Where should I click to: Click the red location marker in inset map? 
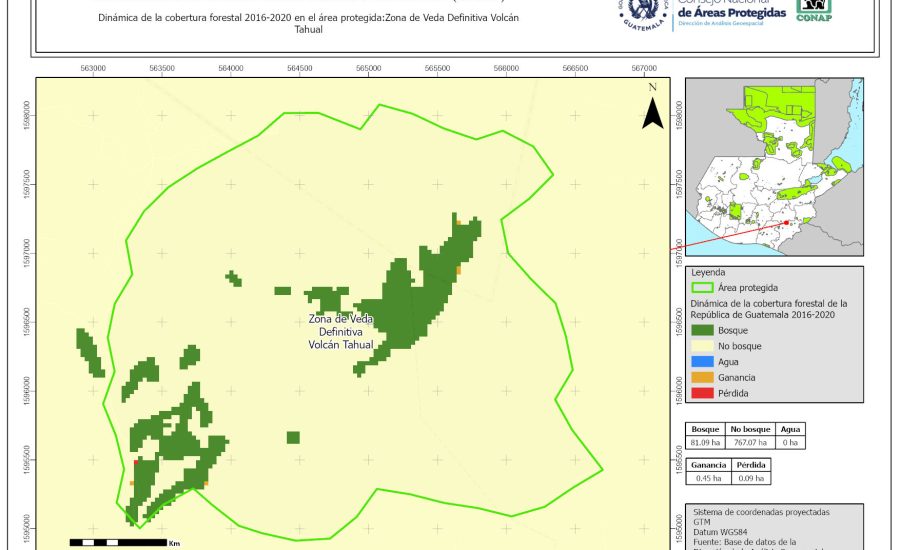coord(787,223)
